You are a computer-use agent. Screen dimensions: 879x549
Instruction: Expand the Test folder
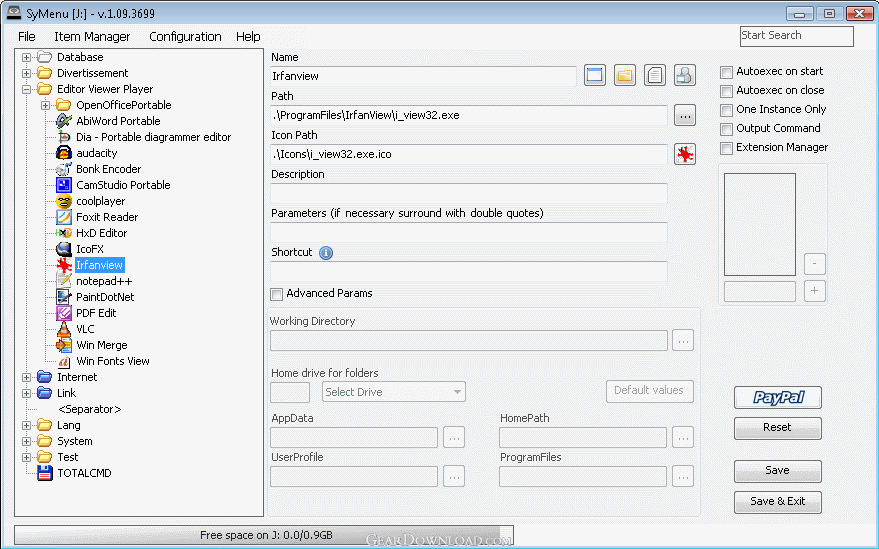pyautogui.click(x=26, y=458)
